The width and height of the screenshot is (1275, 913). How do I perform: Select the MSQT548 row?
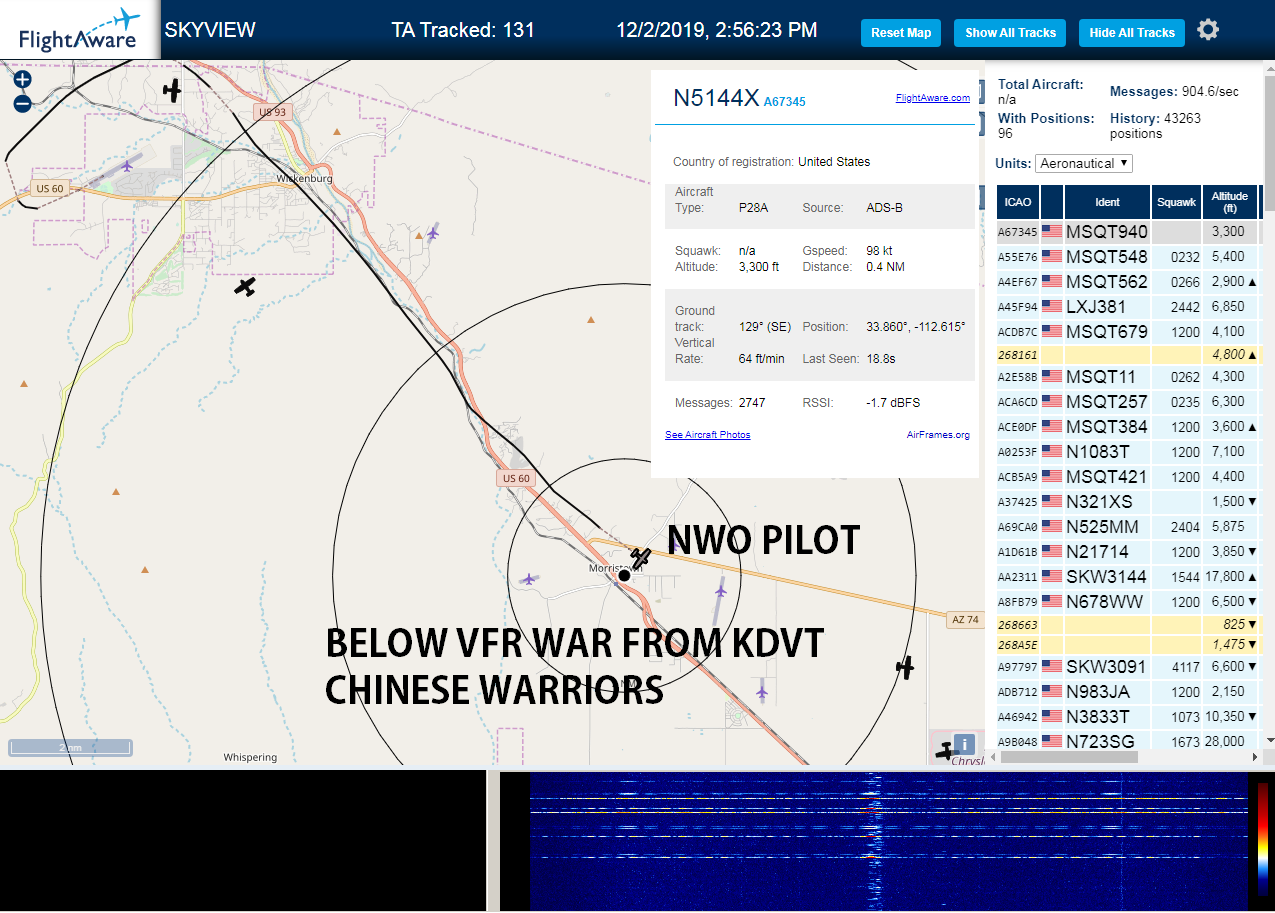(x=1128, y=257)
